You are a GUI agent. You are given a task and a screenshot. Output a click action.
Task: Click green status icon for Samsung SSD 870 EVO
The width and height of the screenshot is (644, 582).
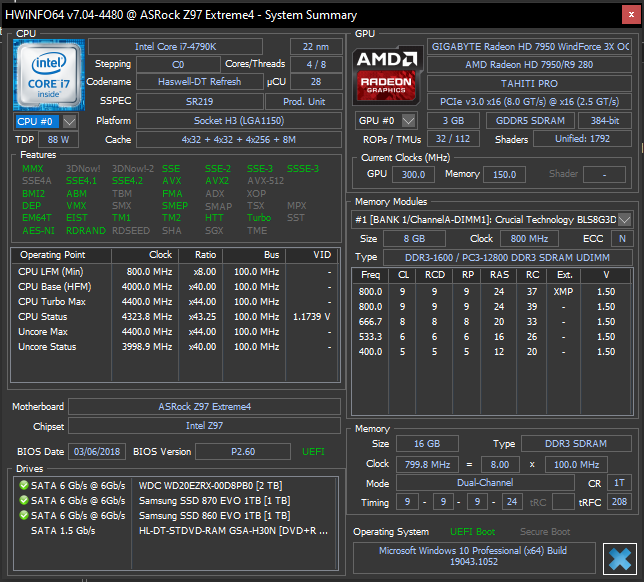[x=24, y=500]
